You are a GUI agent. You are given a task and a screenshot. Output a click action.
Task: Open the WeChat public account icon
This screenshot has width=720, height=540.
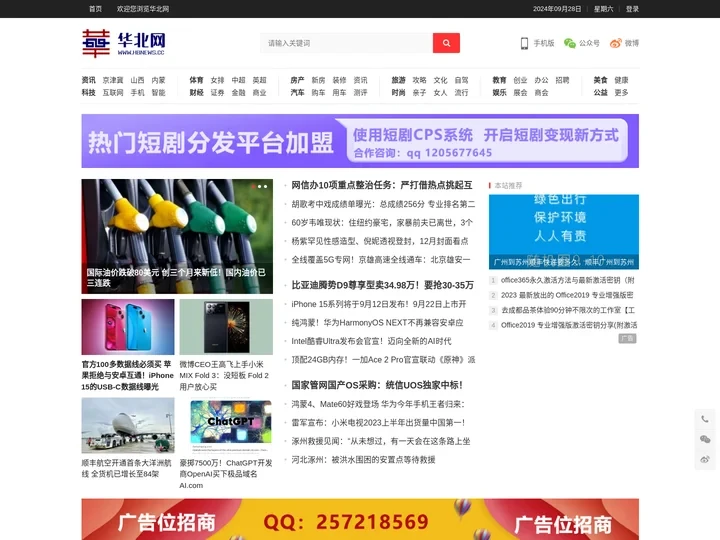pyautogui.click(x=569, y=43)
